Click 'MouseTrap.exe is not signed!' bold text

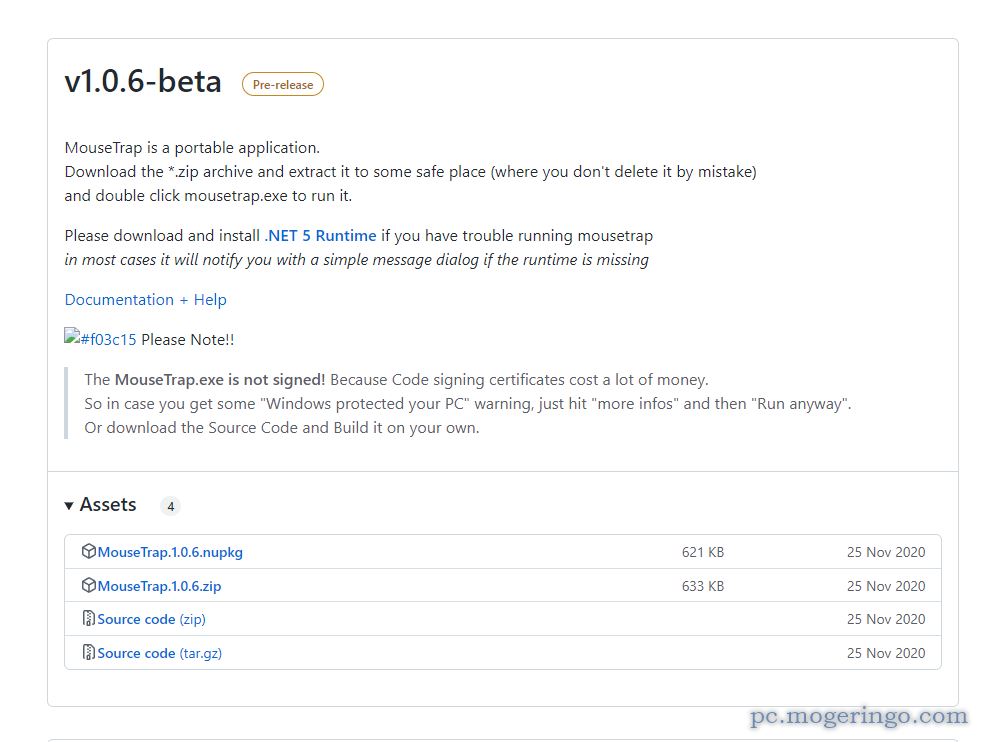(220, 380)
